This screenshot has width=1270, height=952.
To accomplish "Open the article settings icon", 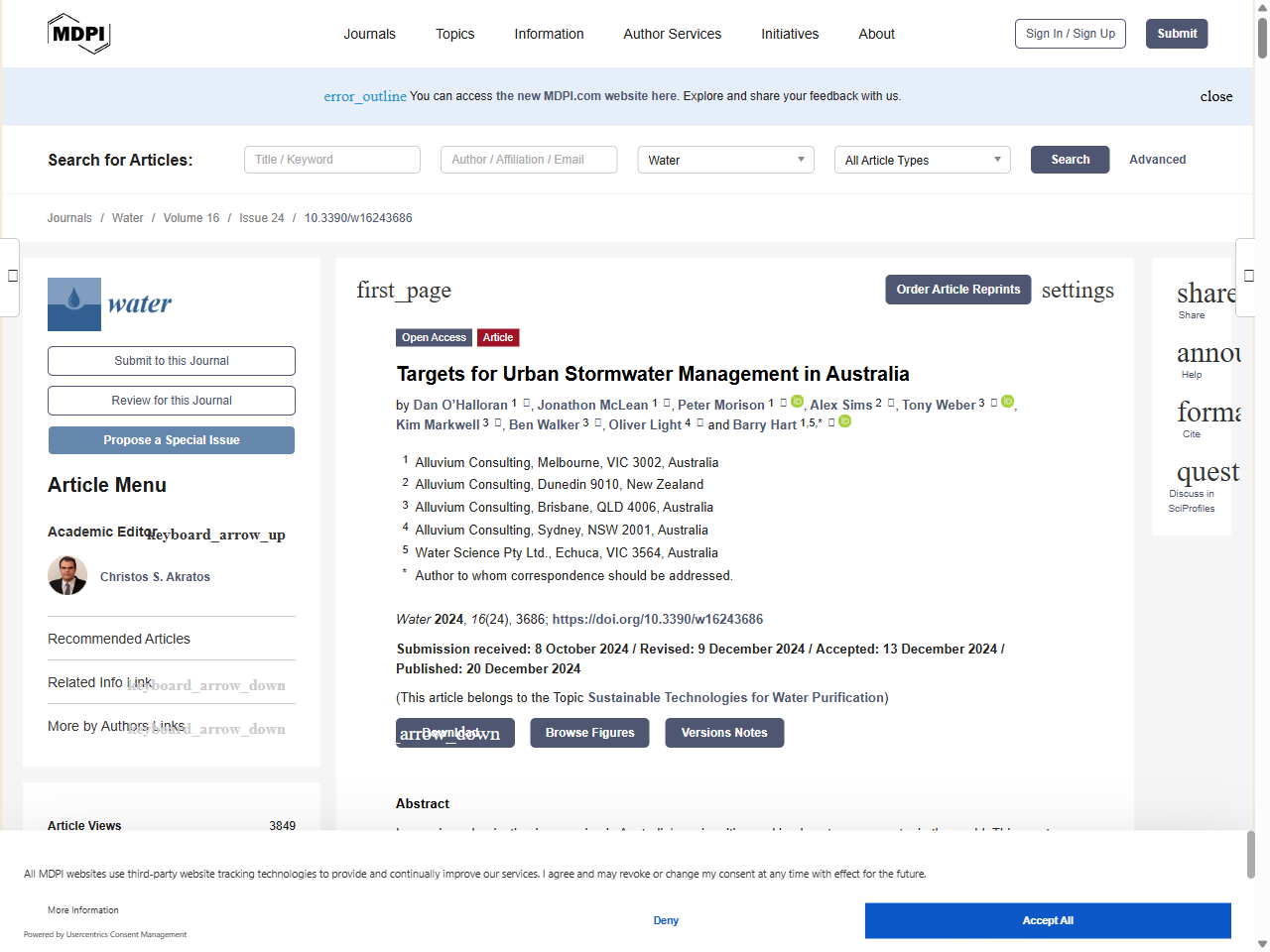I will 1077,290.
